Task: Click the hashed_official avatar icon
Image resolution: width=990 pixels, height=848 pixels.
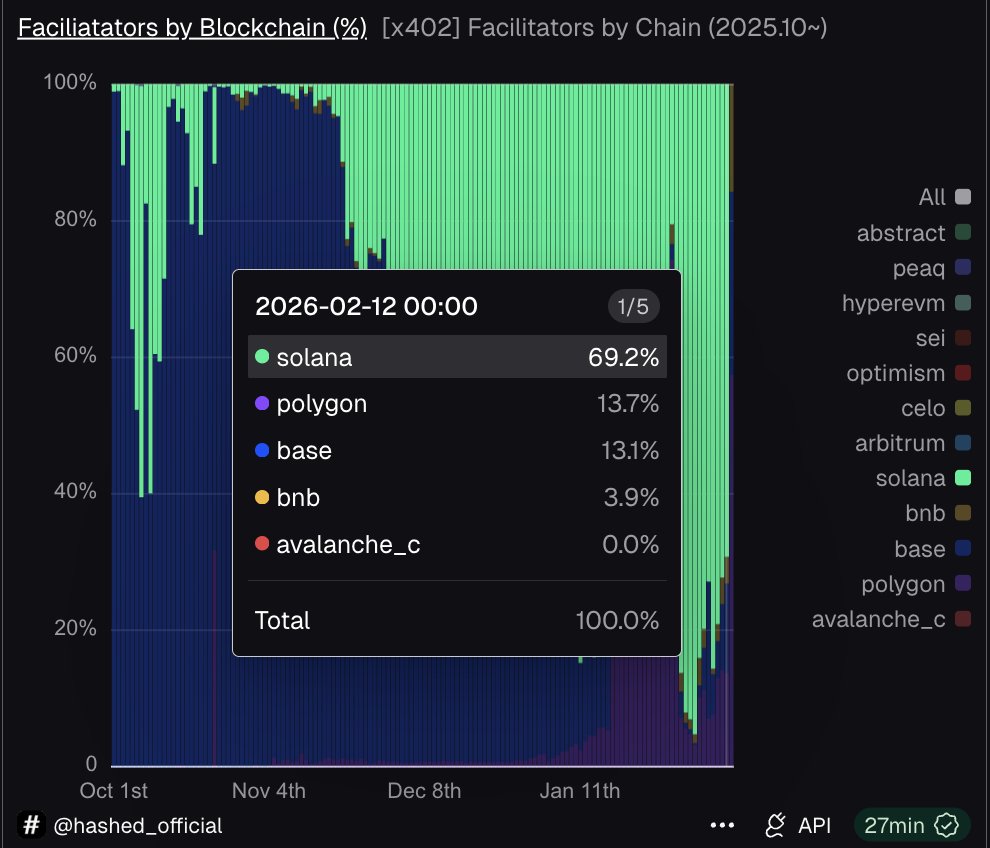Action: (x=32, y=825)
